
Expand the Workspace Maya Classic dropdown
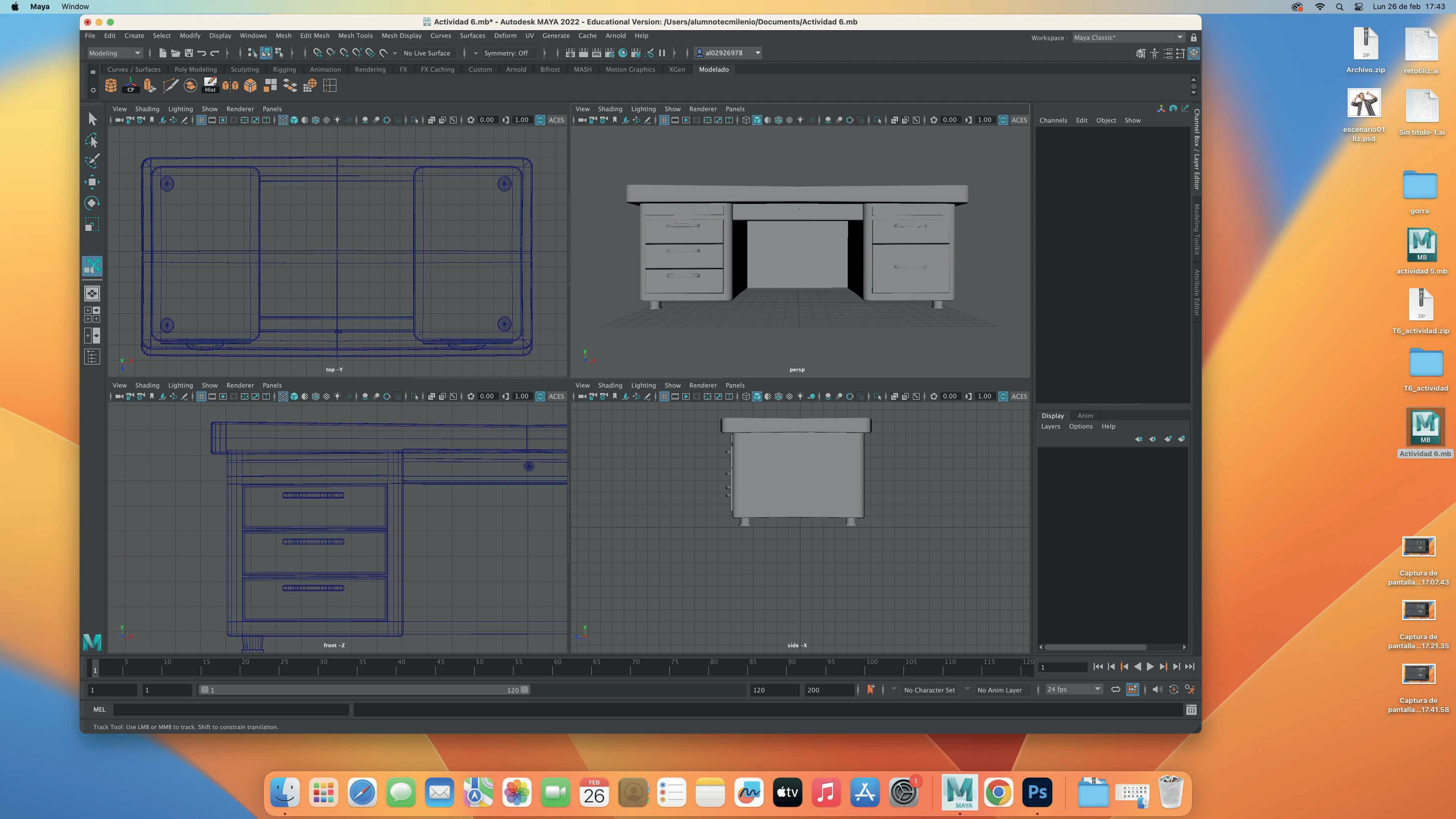pyautogui.click(x=1180, y=37)
